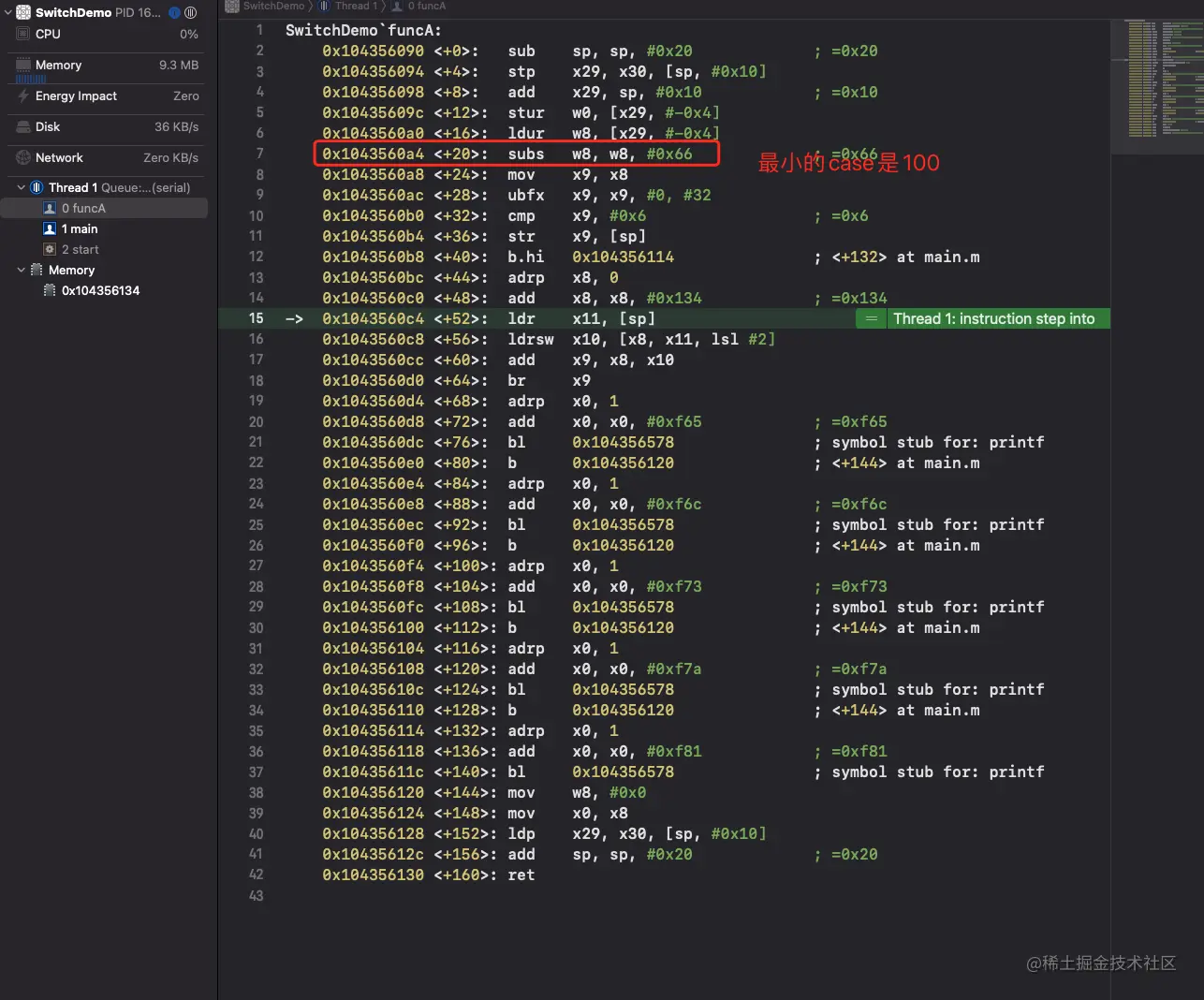Click the Memory group chip icon in tree
The width and height of the screenshot is (1204, 1000).
click(x=37, y=270)
